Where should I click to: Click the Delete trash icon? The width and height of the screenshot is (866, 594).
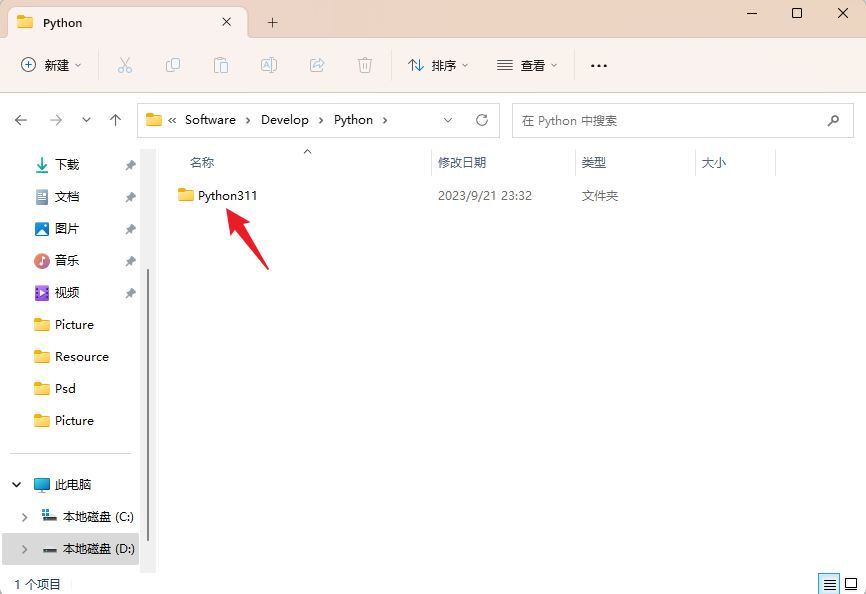[364, 64]
